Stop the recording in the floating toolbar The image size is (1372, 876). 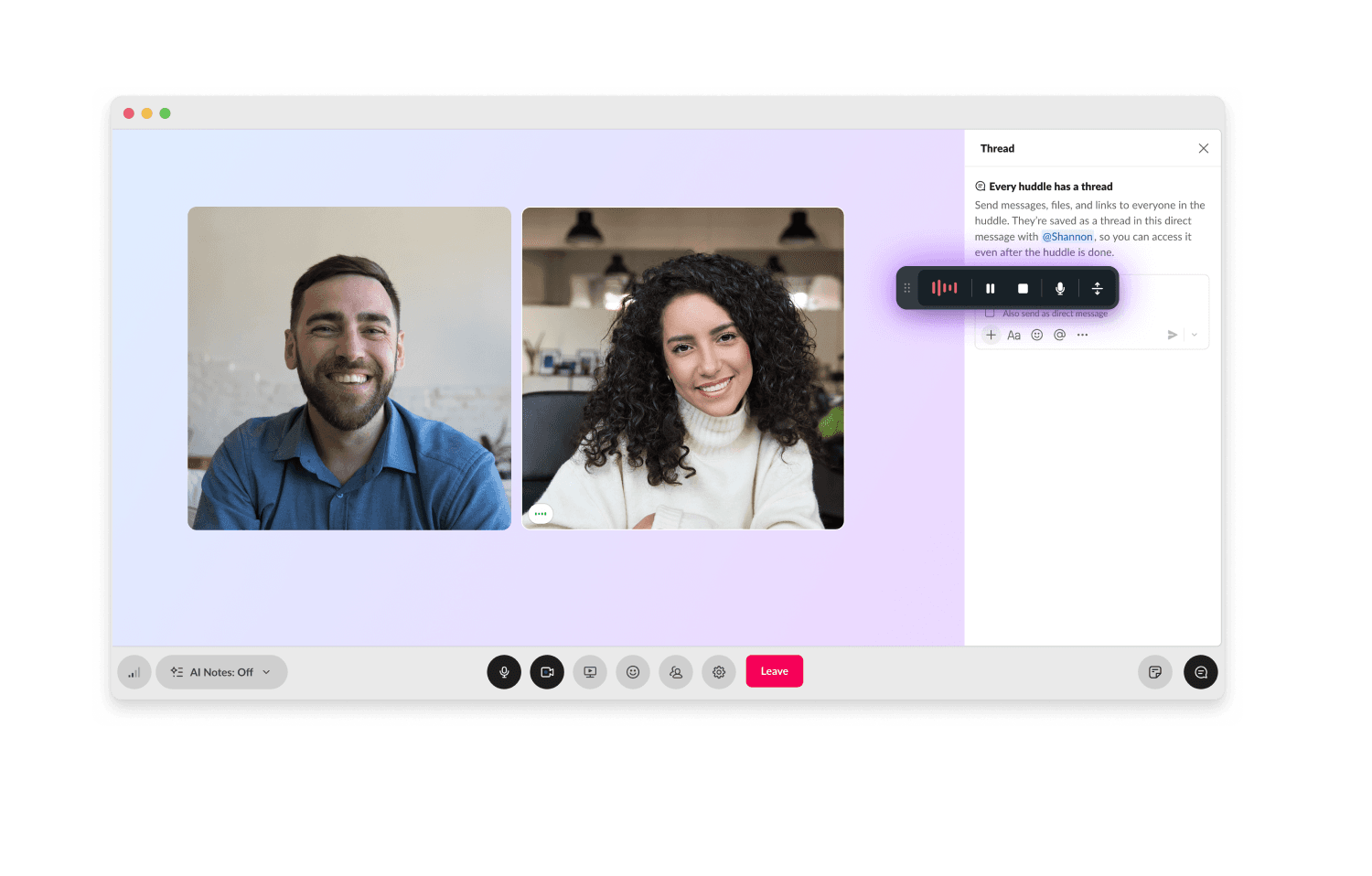pyautogui.click(x=1023, y=288)
